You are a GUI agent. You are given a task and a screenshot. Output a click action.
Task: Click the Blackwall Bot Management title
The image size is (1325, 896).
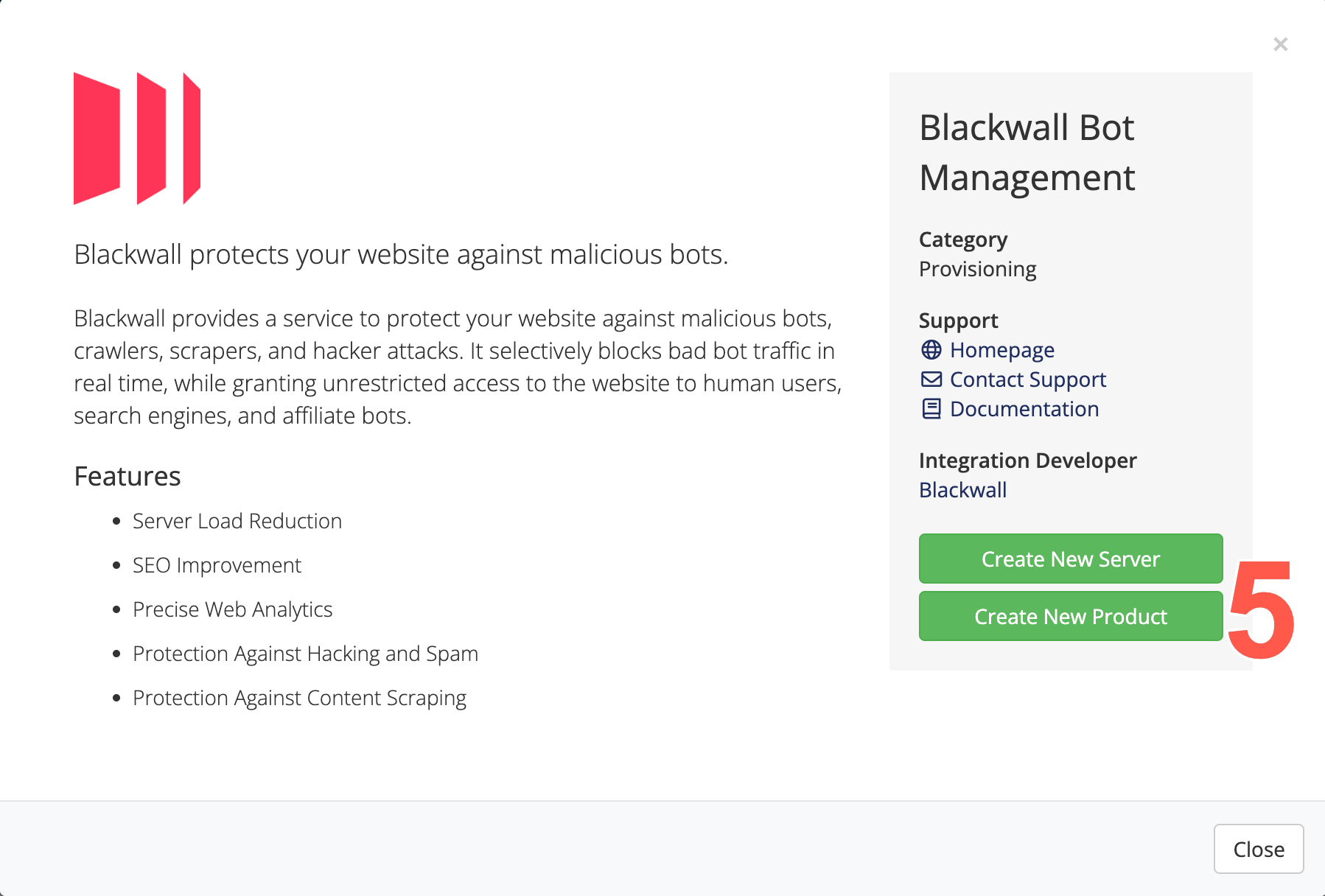pyautogui.click(x=1027, y=153)
